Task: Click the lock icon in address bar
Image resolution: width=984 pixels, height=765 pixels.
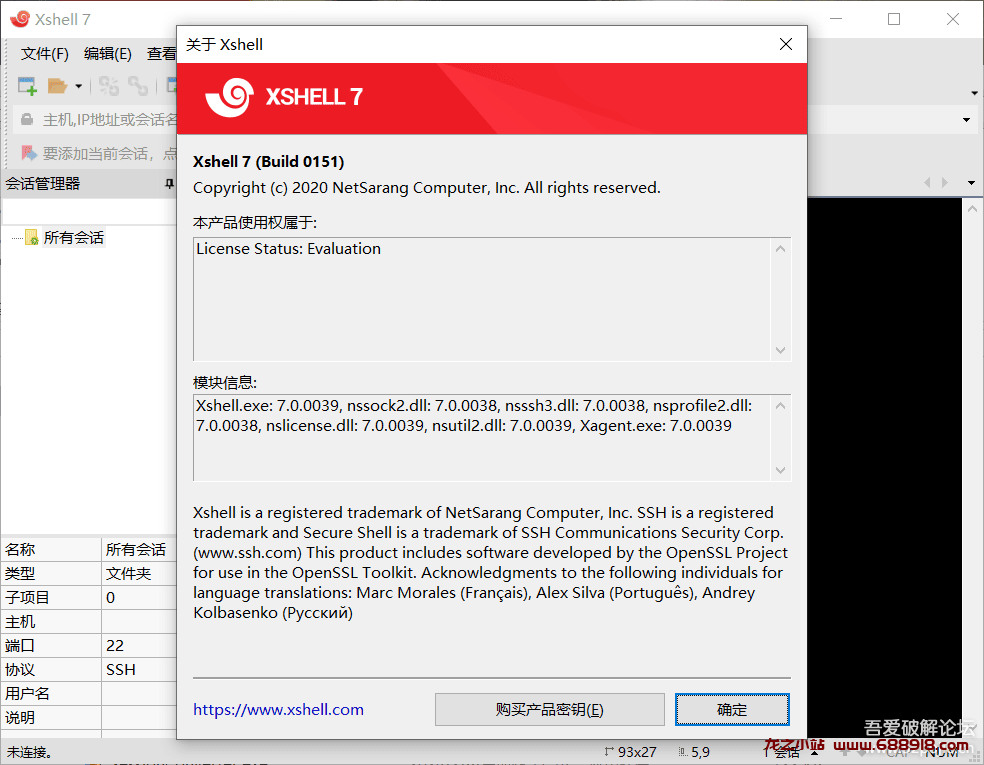Action: 27,119
